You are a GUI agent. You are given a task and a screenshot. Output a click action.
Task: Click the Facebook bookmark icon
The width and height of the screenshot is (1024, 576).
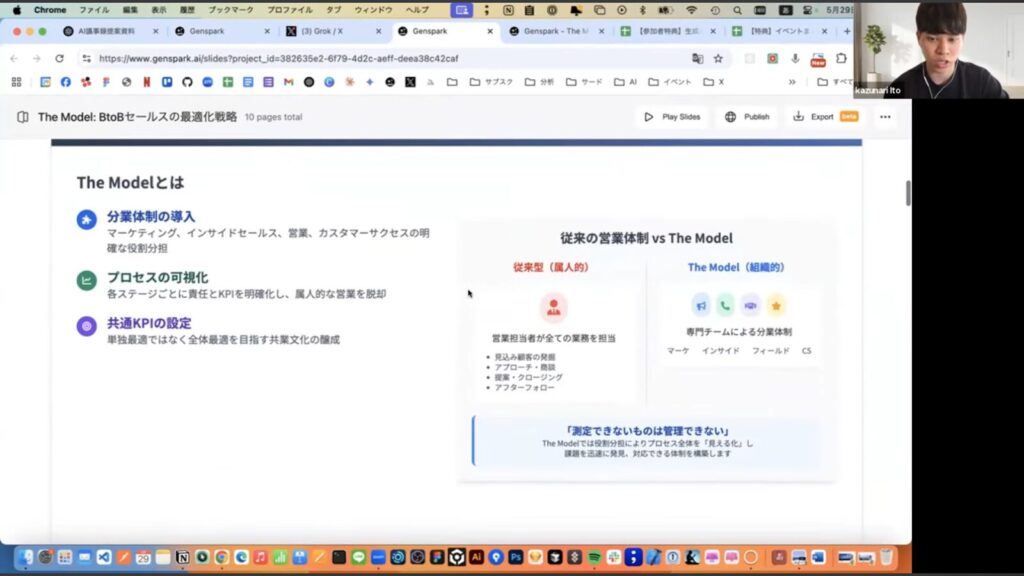tap(65, 82)
